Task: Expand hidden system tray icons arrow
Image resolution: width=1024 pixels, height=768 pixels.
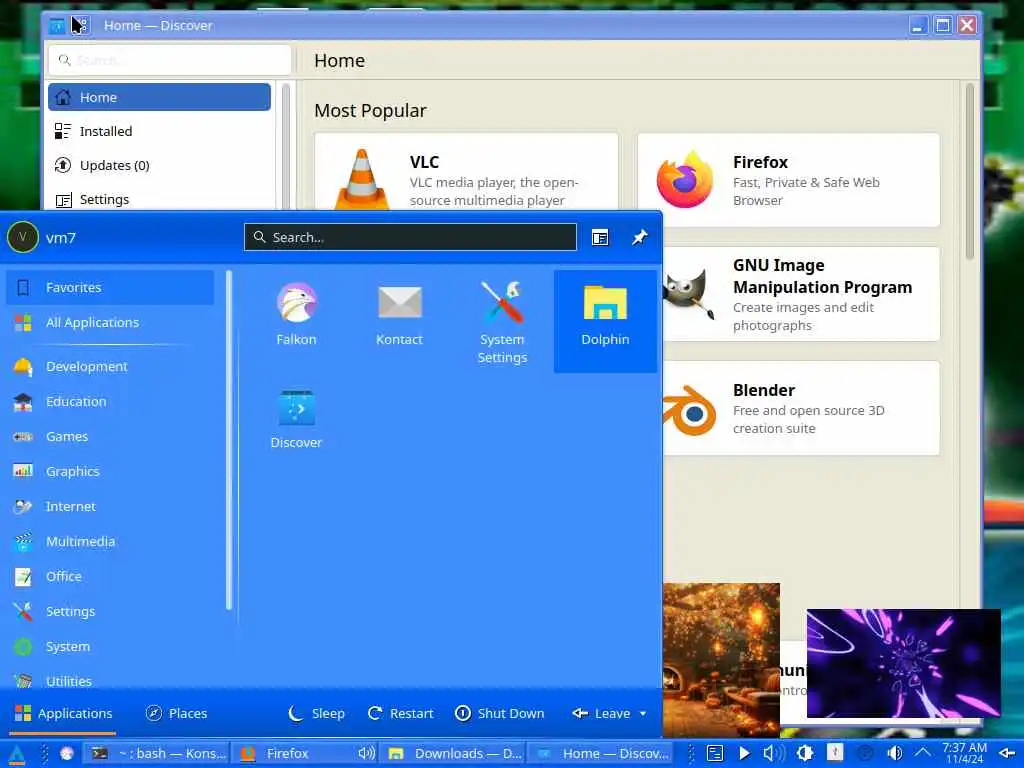Action: [x=923, y=753]
